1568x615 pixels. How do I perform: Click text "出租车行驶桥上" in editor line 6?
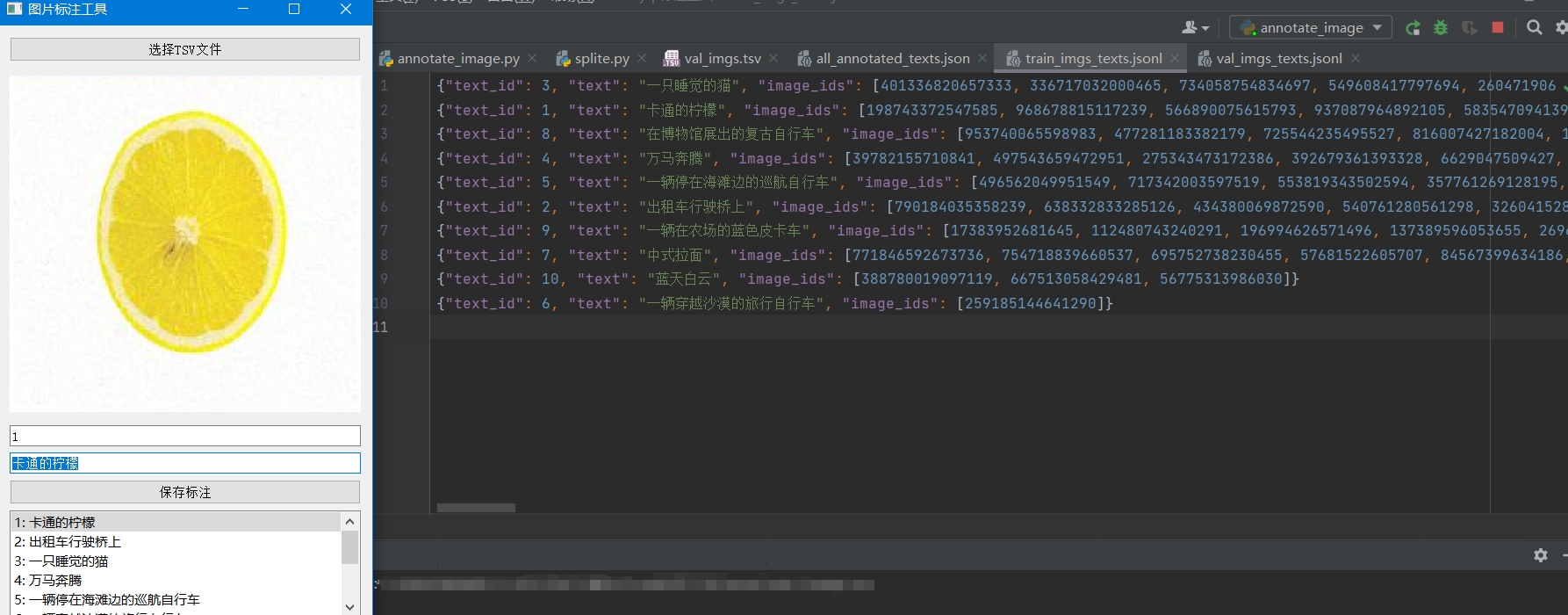point(696,206)
